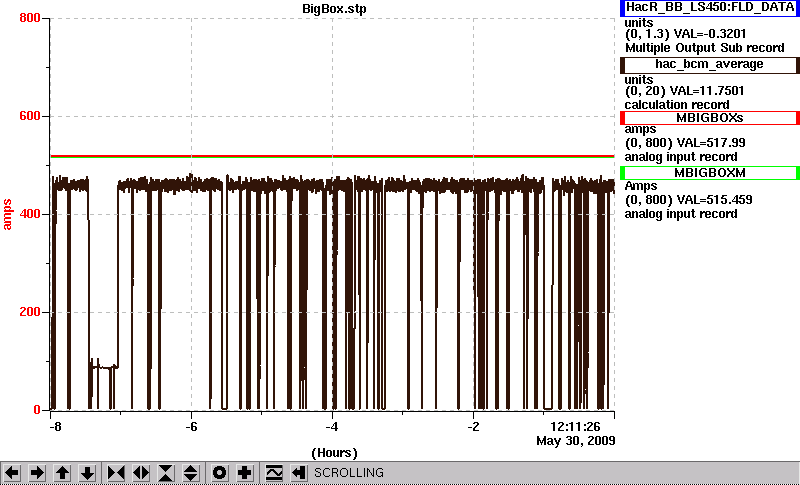
Task: Click the May 30, 2009 date label
Action: coord(576,441)
